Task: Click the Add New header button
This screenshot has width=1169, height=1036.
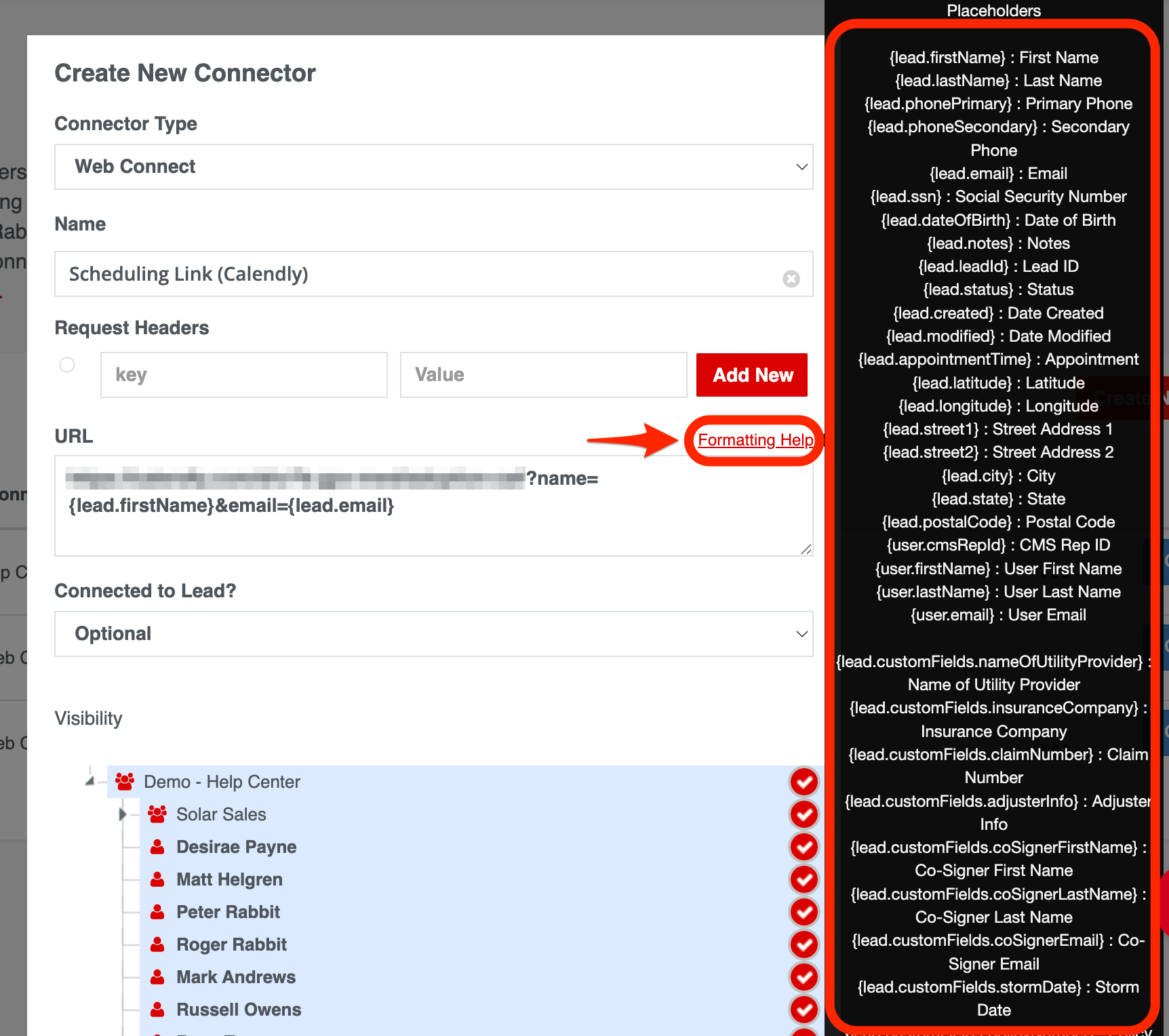Action: click(751, 375)
